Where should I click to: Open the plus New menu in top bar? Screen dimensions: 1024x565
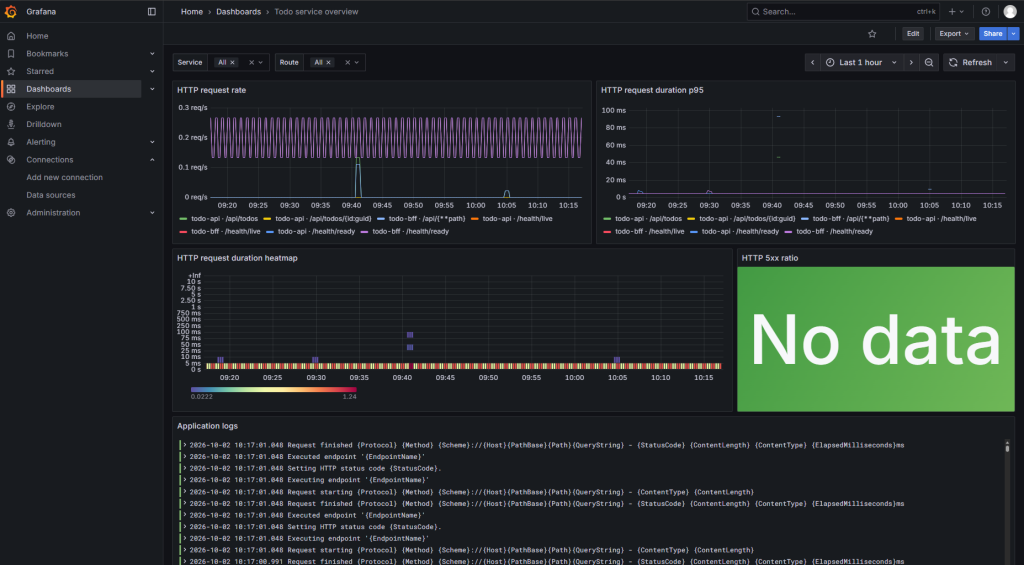pyautogui.click(x=956, y=12)
